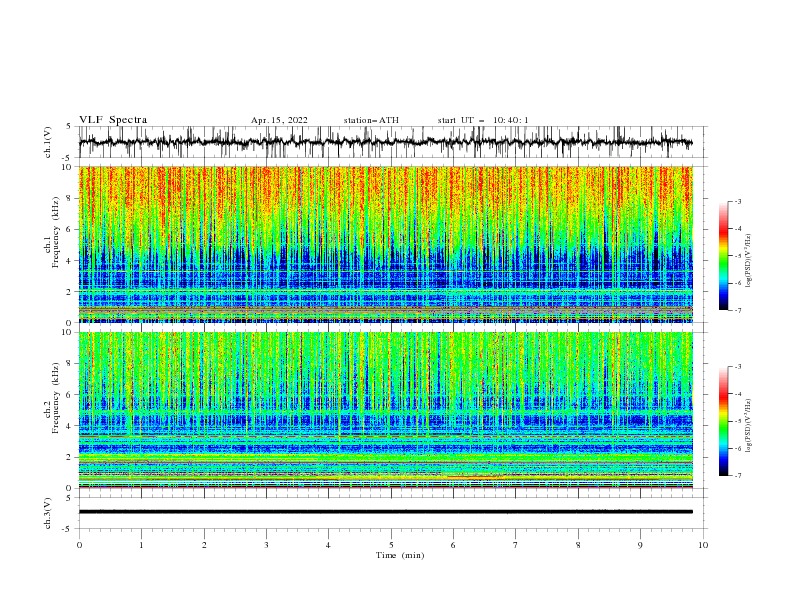The width and height of the screenshot is (792, 612).
Task: Click ch.1 frequency axis tick "10"
Action: 67,167
